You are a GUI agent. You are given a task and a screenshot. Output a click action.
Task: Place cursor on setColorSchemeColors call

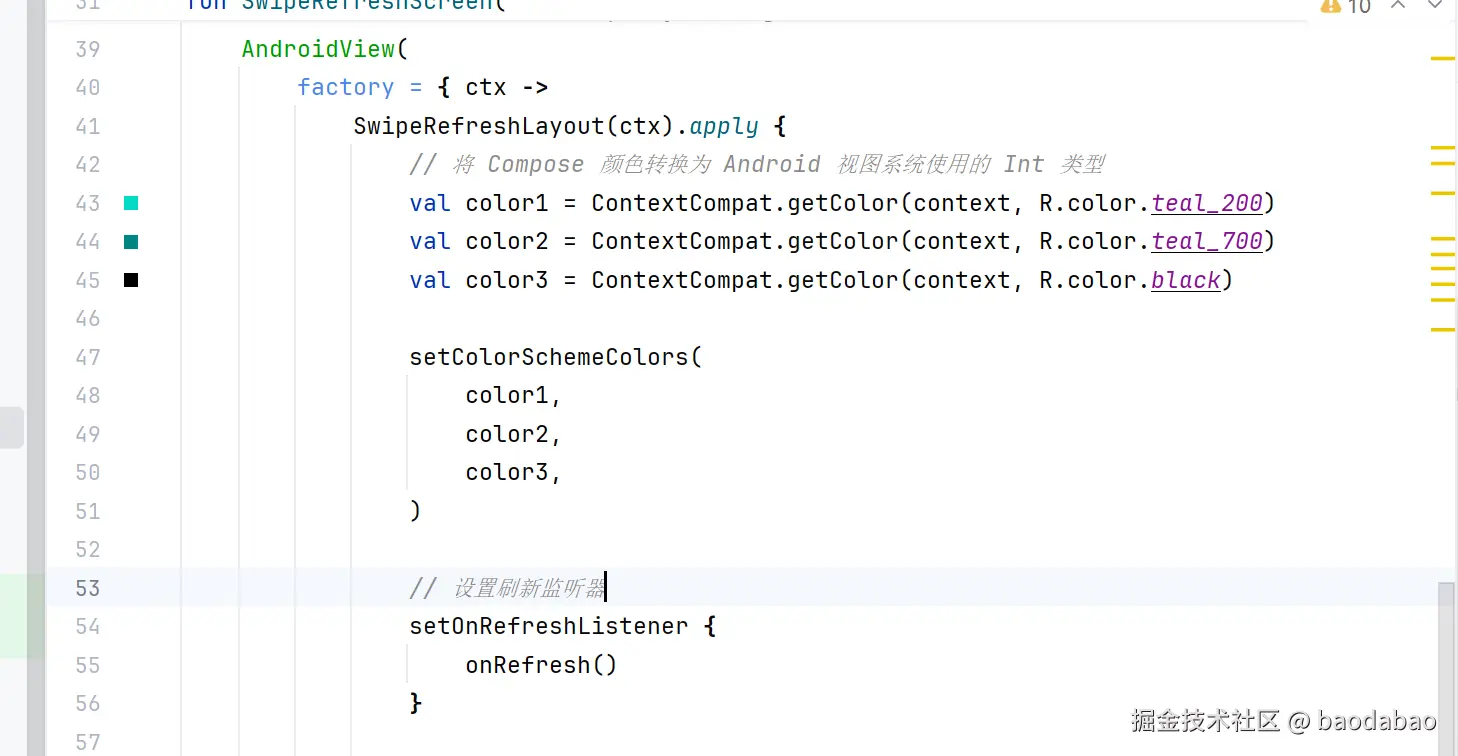point(549,357)
